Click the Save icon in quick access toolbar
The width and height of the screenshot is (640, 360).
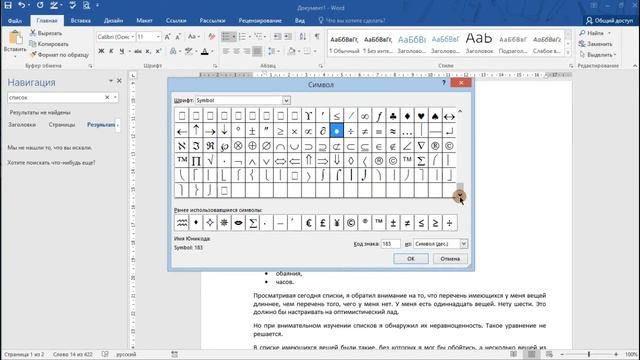click(8, 5)
